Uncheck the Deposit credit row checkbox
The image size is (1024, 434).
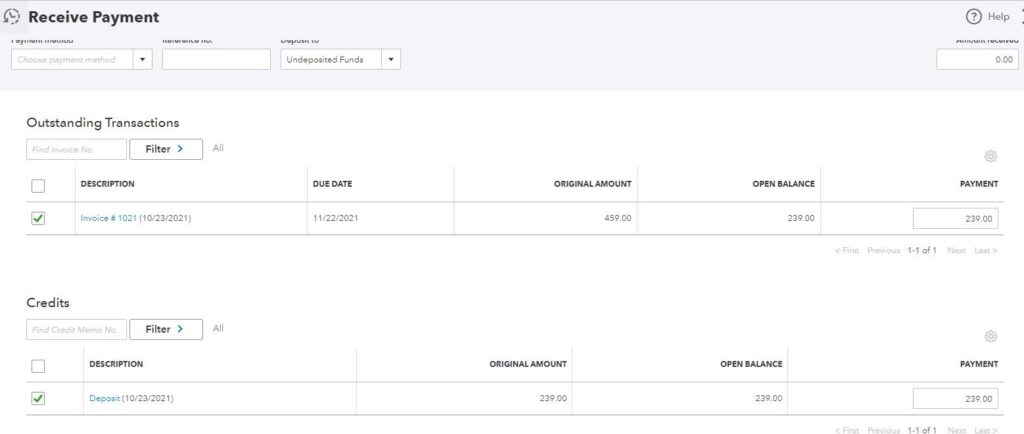(38, 398)
